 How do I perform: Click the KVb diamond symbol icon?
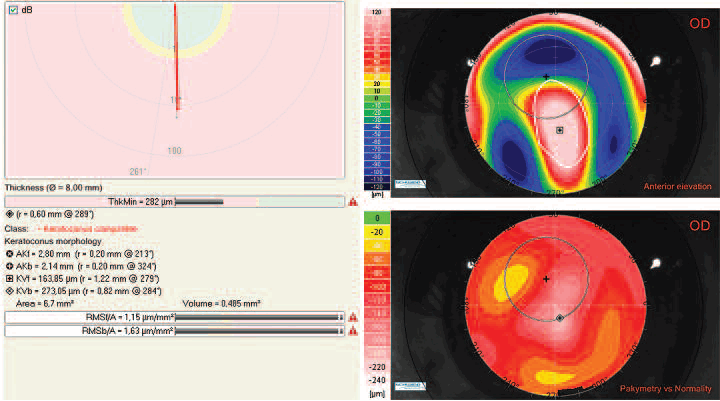pos(10,291)
